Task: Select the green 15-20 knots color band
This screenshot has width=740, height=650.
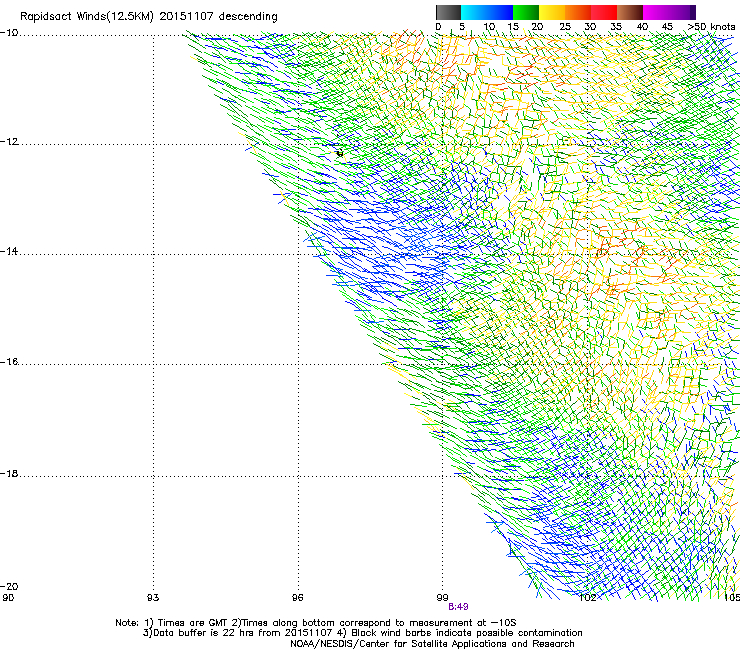Action: [x=526, y=12]
